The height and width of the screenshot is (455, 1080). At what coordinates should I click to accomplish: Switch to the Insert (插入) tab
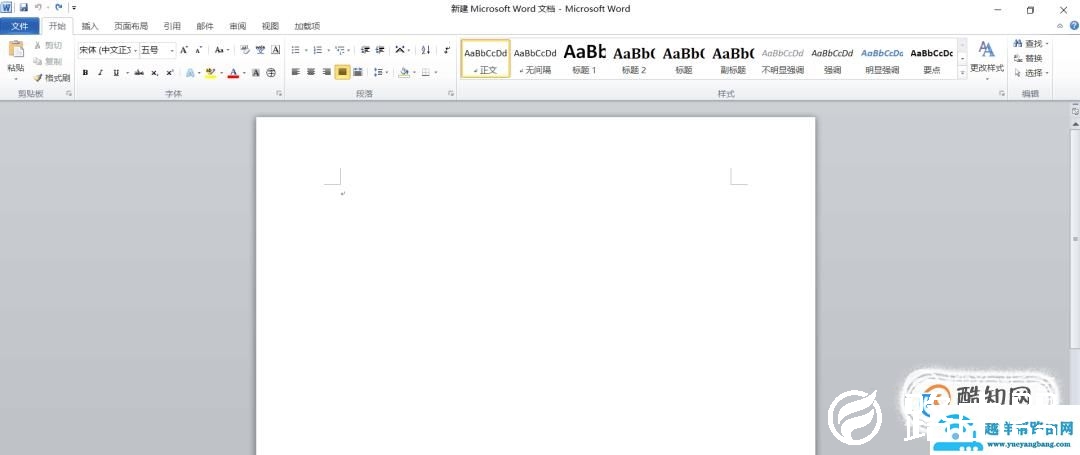coord(90,26)
